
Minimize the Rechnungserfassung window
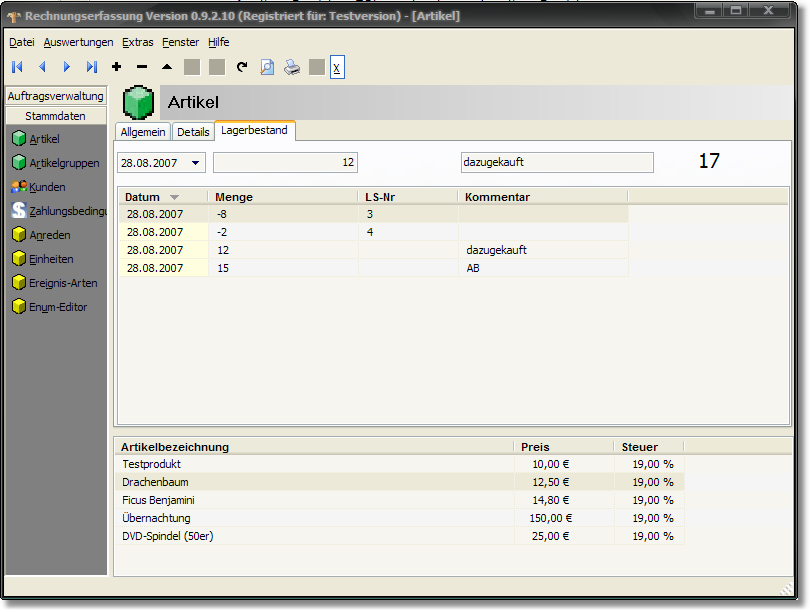click(710, 10)
